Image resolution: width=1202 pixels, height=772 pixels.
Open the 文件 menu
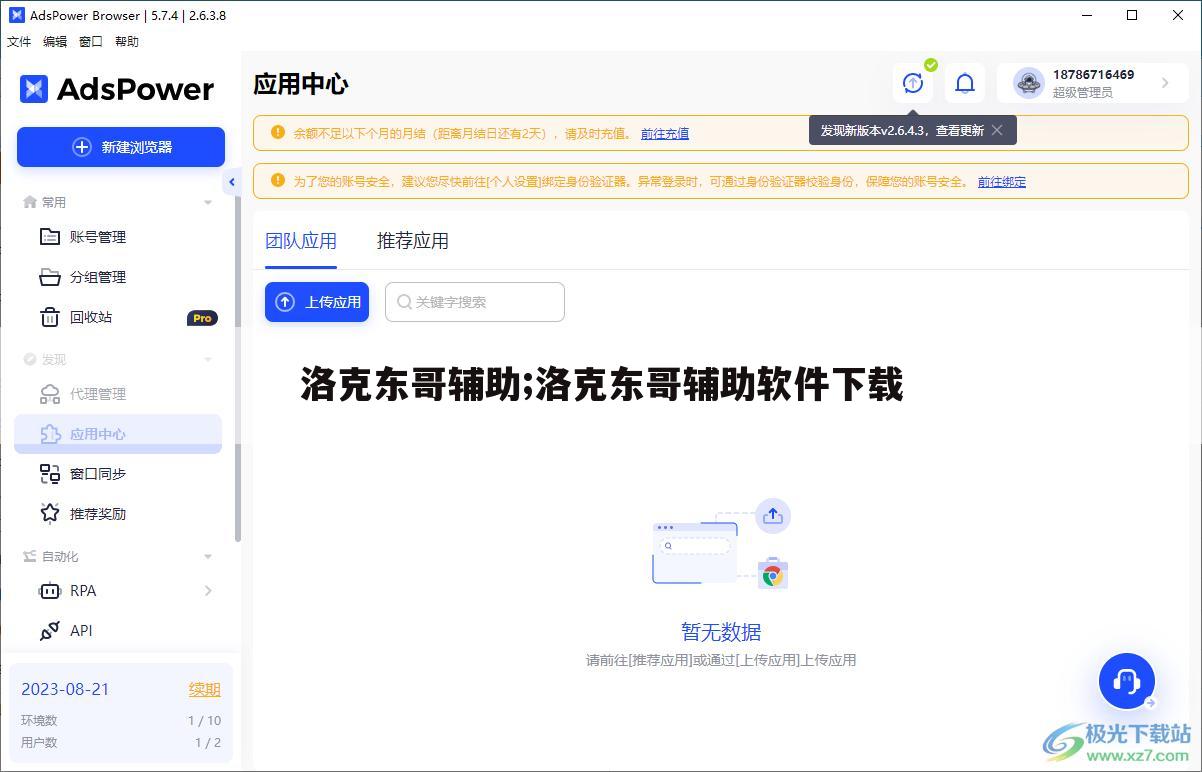click(19, 42)
